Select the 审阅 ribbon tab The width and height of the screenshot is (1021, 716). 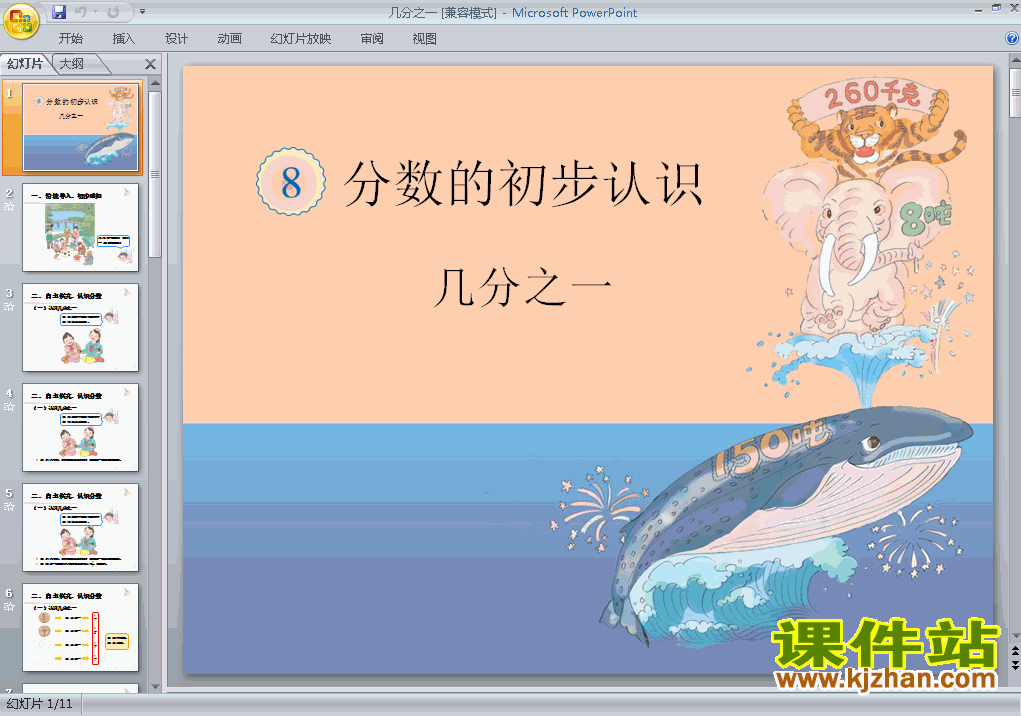372,38
